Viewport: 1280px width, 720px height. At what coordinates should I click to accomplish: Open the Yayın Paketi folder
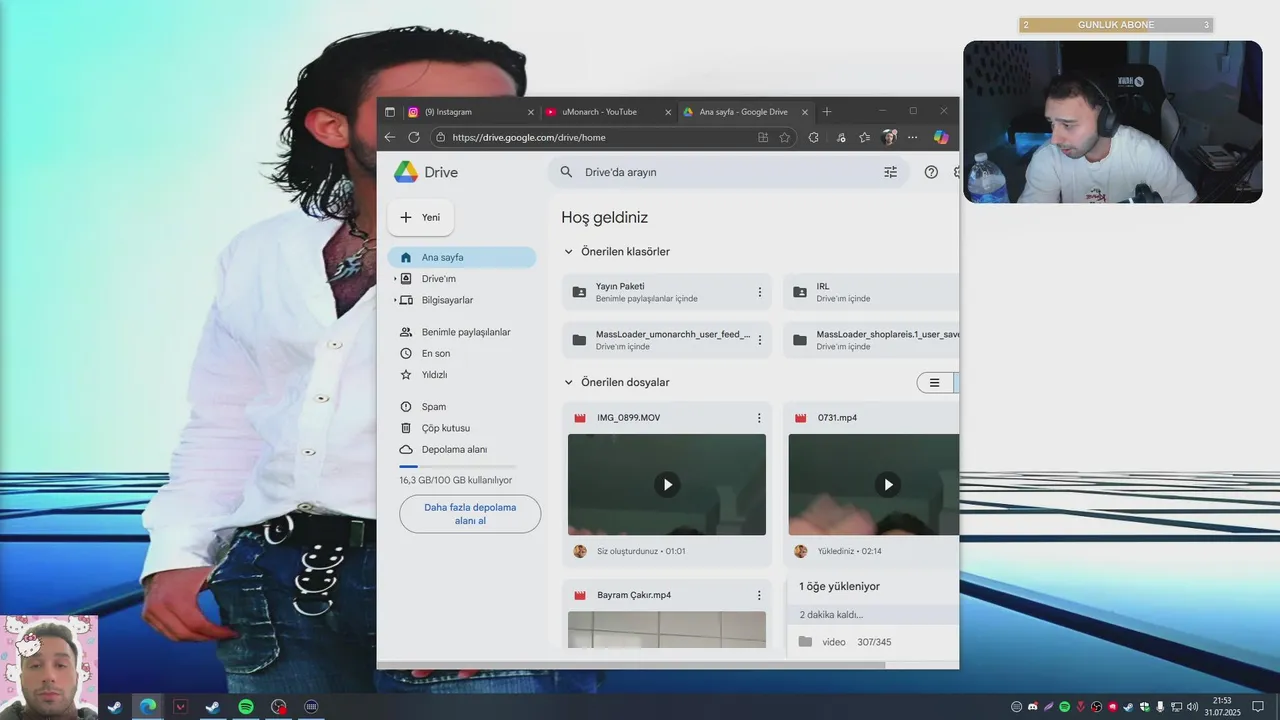tap(667, 292)
